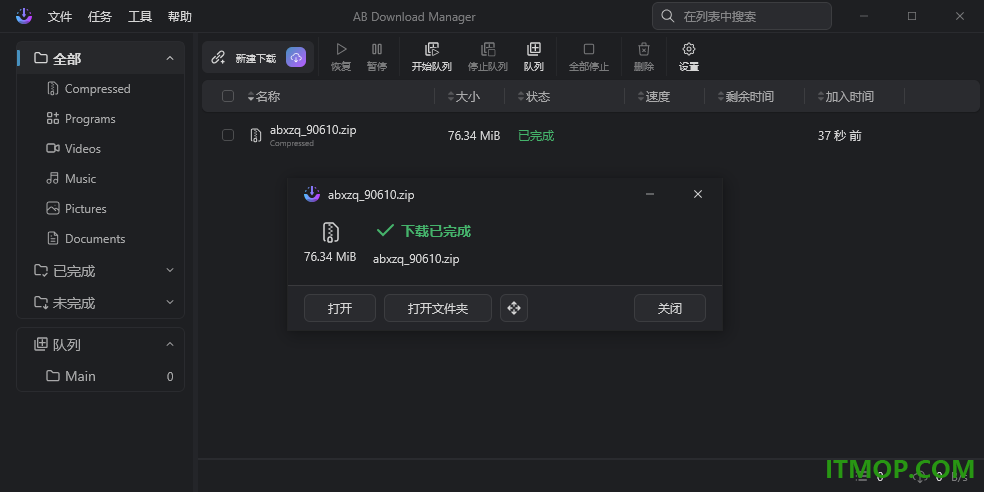Screen dimensions: 984x492
Task: Minimize the abxzq_90610.zip dialog
Action: coord(650,195)
